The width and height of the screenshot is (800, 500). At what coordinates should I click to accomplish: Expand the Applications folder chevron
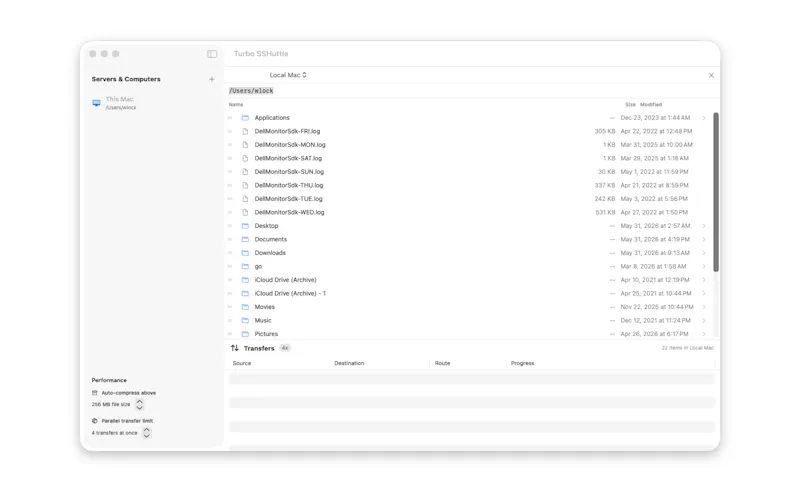click(704, 118)
